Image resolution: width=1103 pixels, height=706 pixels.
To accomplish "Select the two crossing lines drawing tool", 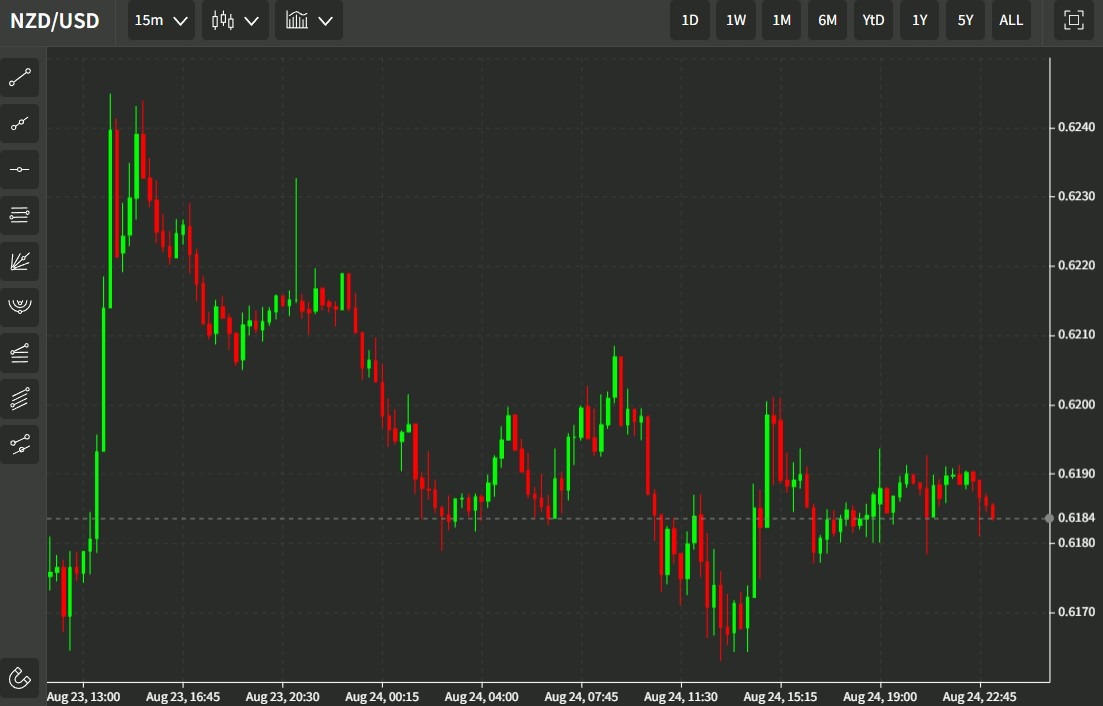I will (20, 444).
